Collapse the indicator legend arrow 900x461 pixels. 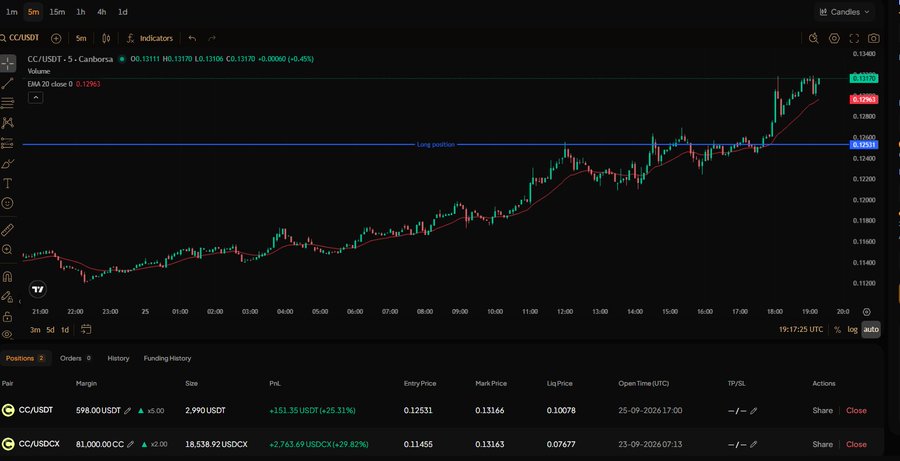click(36, 98)
